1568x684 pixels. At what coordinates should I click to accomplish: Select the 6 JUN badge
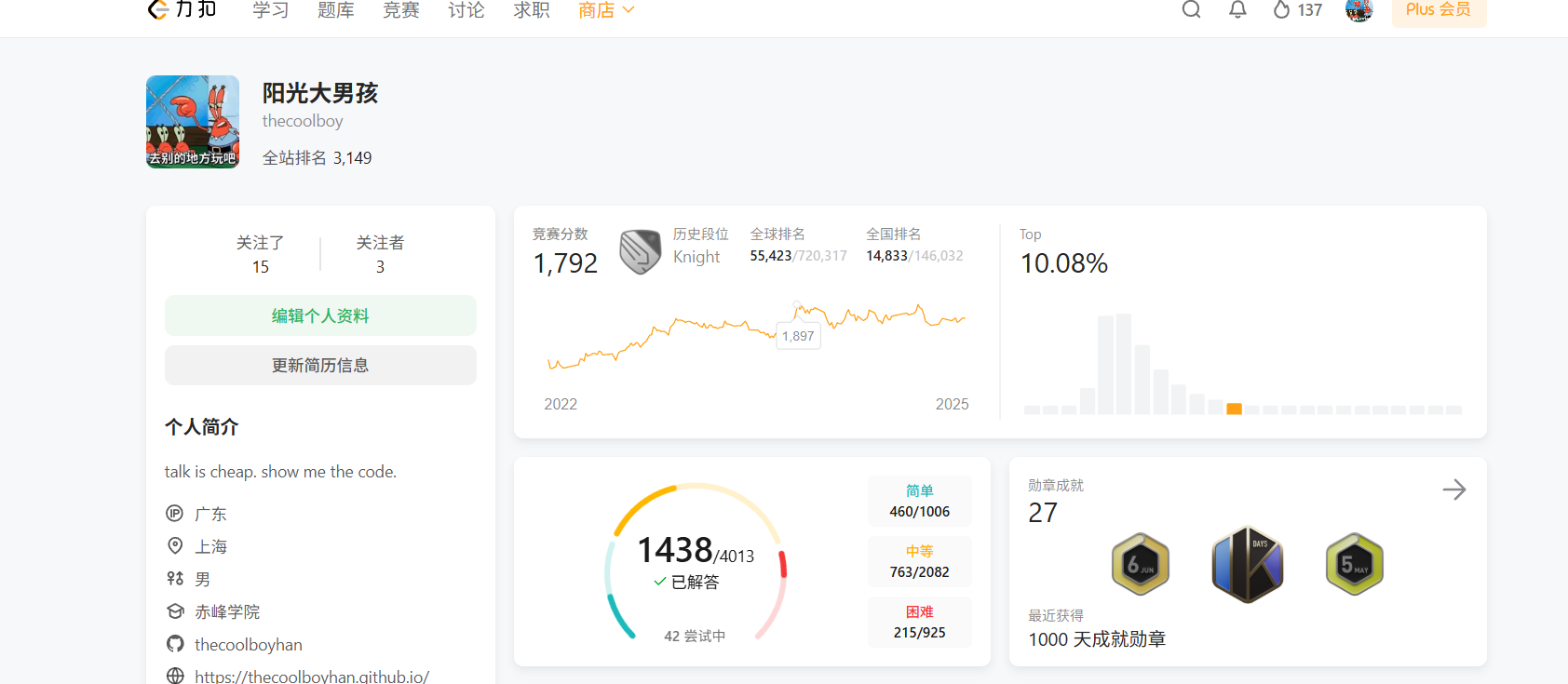[1140, 564]
